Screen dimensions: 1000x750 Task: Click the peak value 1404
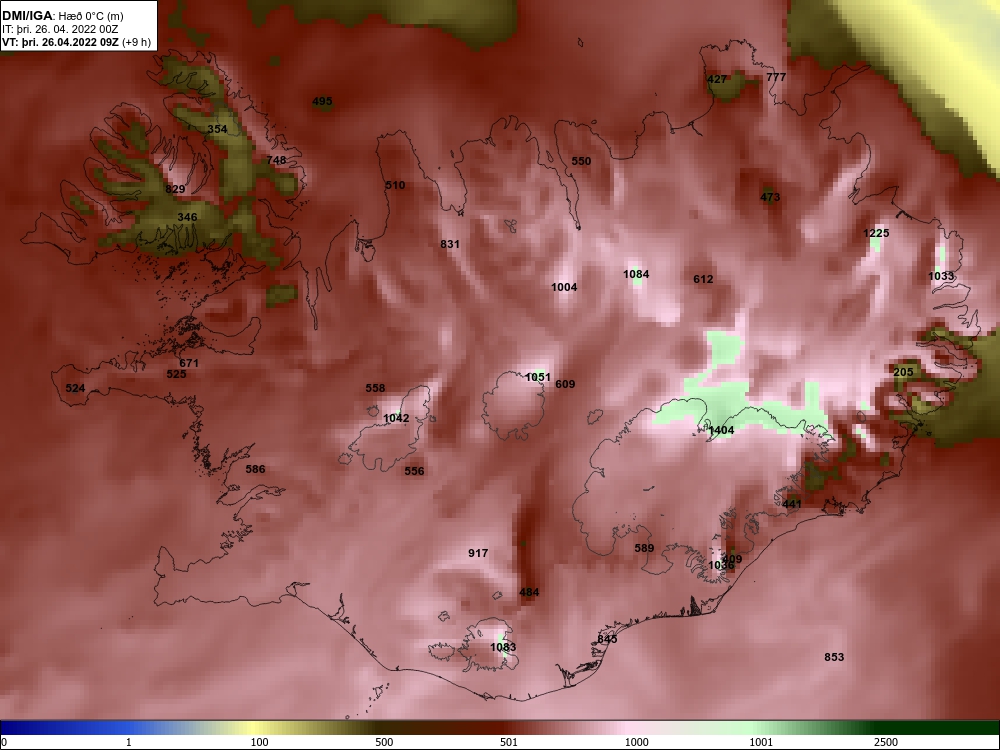click(721, 430)
